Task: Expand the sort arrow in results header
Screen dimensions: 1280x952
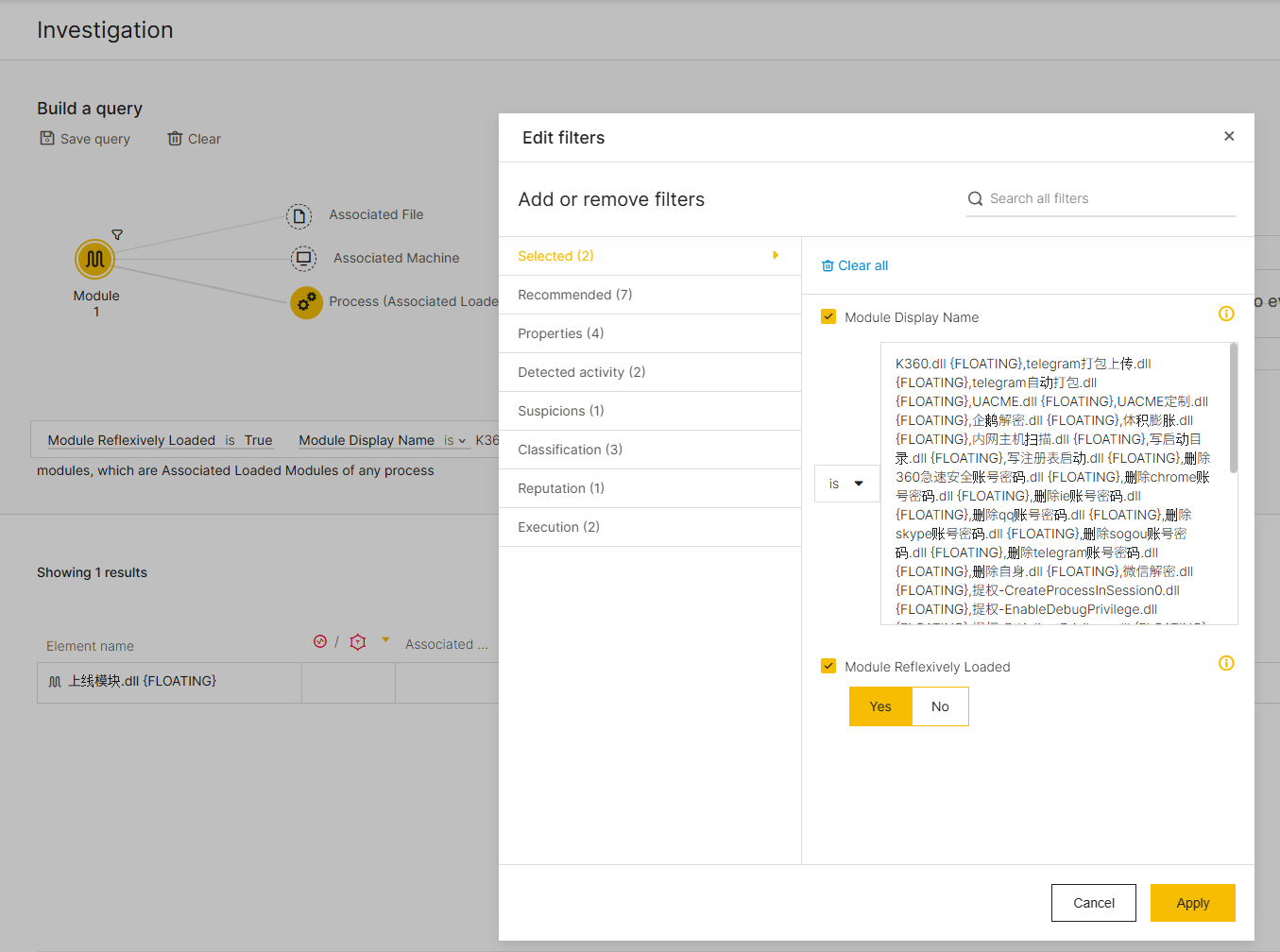Action: pos(385,640)
